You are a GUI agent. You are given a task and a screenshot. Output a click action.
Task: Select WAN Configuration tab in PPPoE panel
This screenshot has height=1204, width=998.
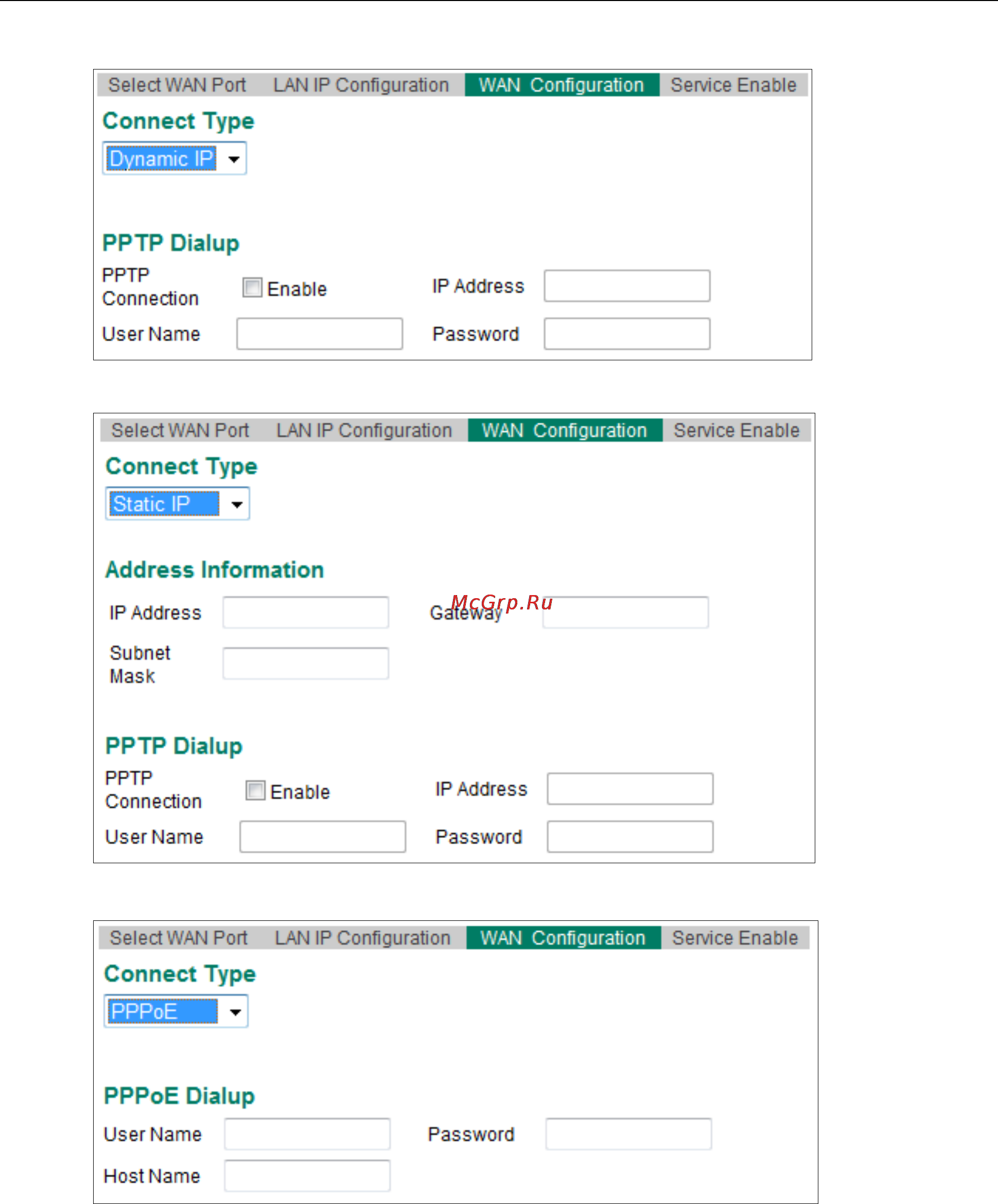coord(563,938)
